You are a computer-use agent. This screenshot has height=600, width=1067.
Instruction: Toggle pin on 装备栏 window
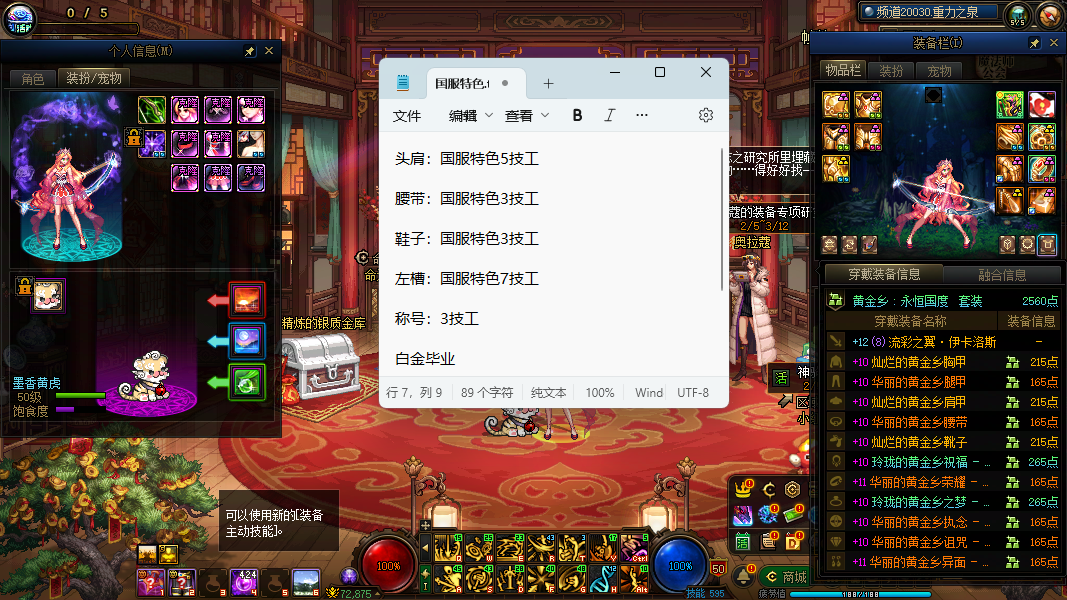(1035, 44)
